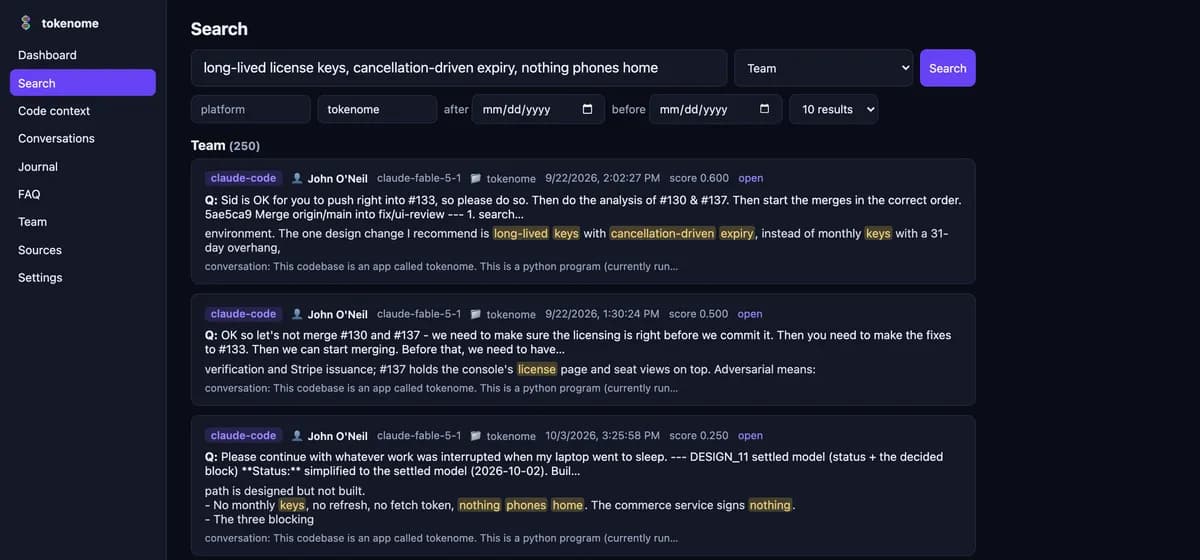Go to Dashboard in the sidebar

point(47,55)
